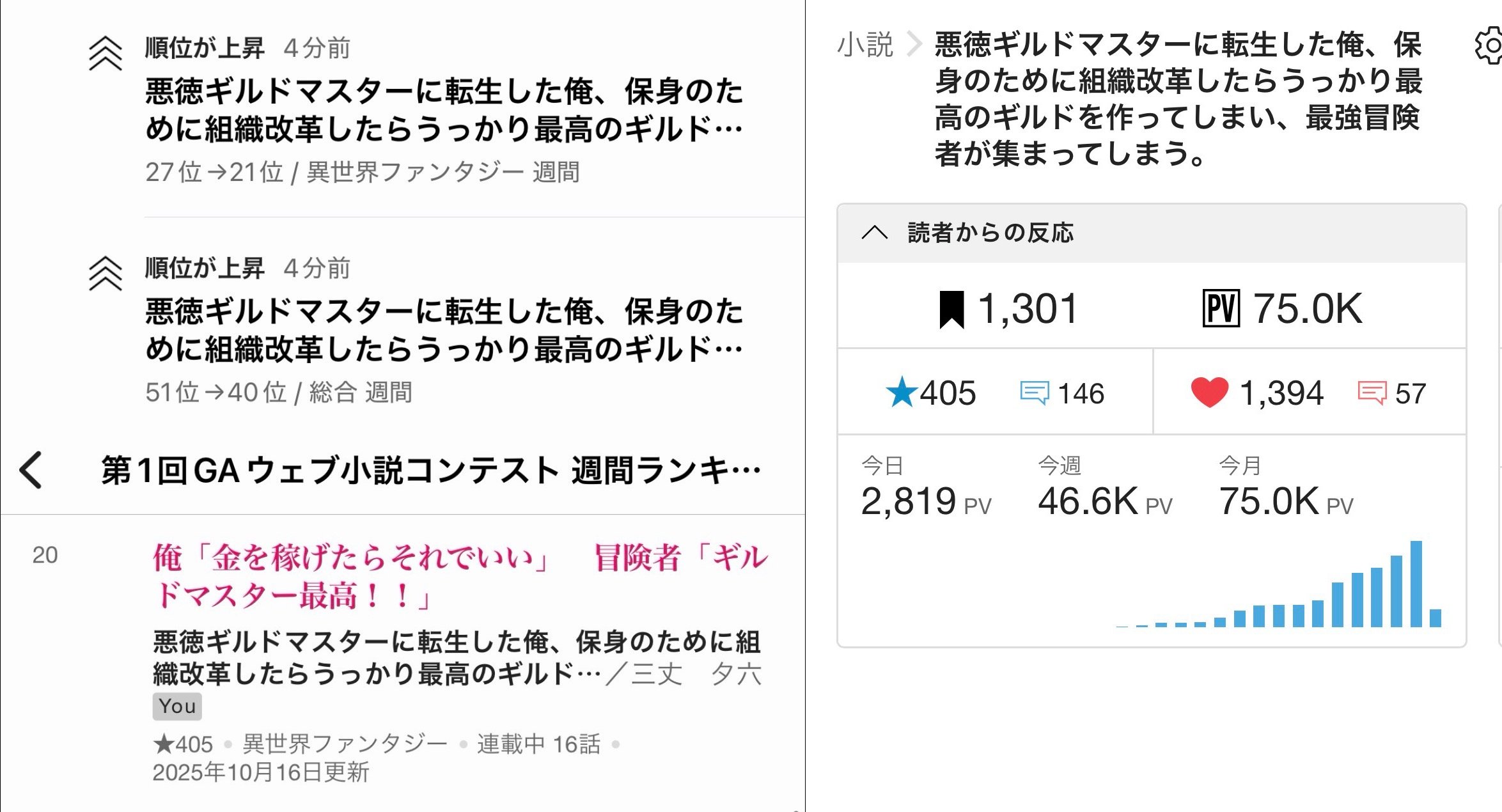Click the blue star rating icon
The image size is (1502, 812).
pos(902,393)
